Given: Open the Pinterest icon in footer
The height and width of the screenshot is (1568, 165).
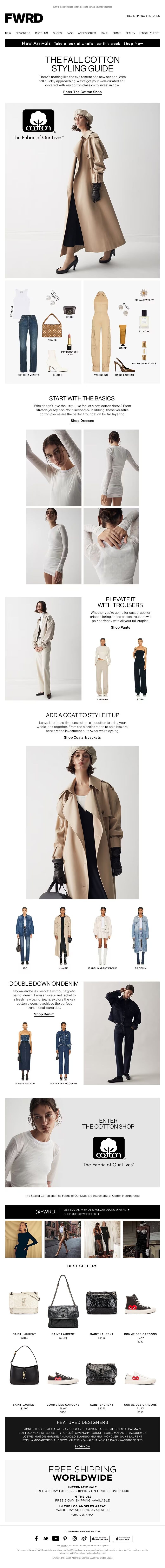Looking at the screenshot, I should [x=65, y=1538].
